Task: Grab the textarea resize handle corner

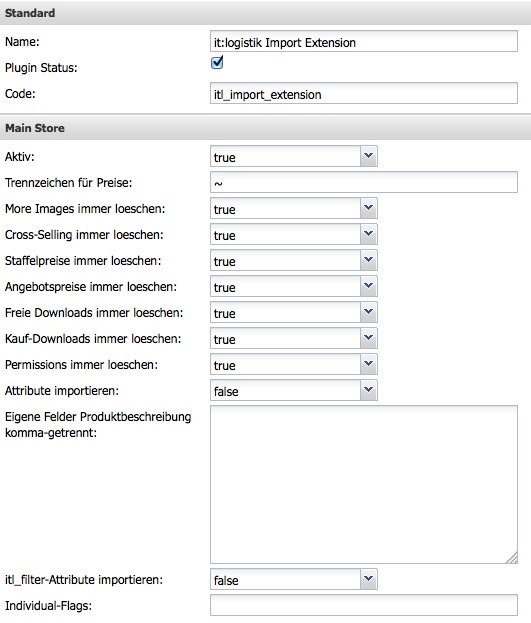Action: 512,558
